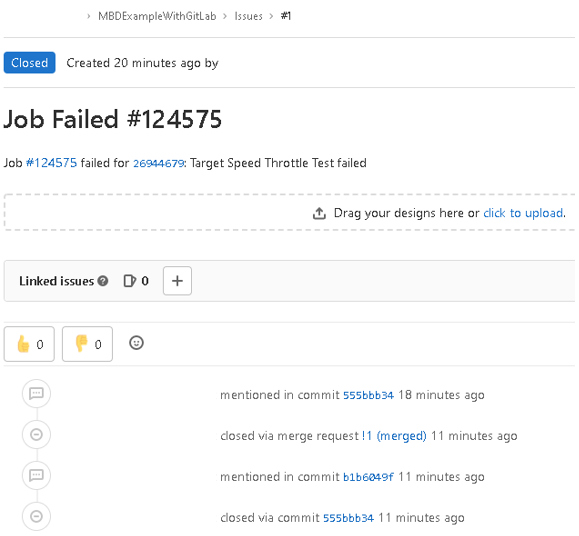Open the merge request !1 (merged) link

pyautogui.click(x=394, y=436)
